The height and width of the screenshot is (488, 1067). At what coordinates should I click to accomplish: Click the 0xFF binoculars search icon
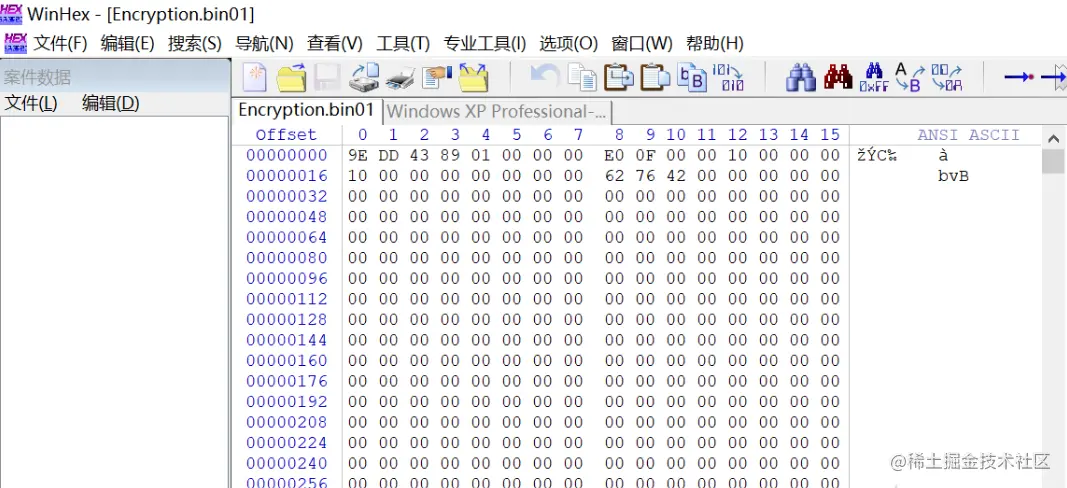tap(874, 78)
